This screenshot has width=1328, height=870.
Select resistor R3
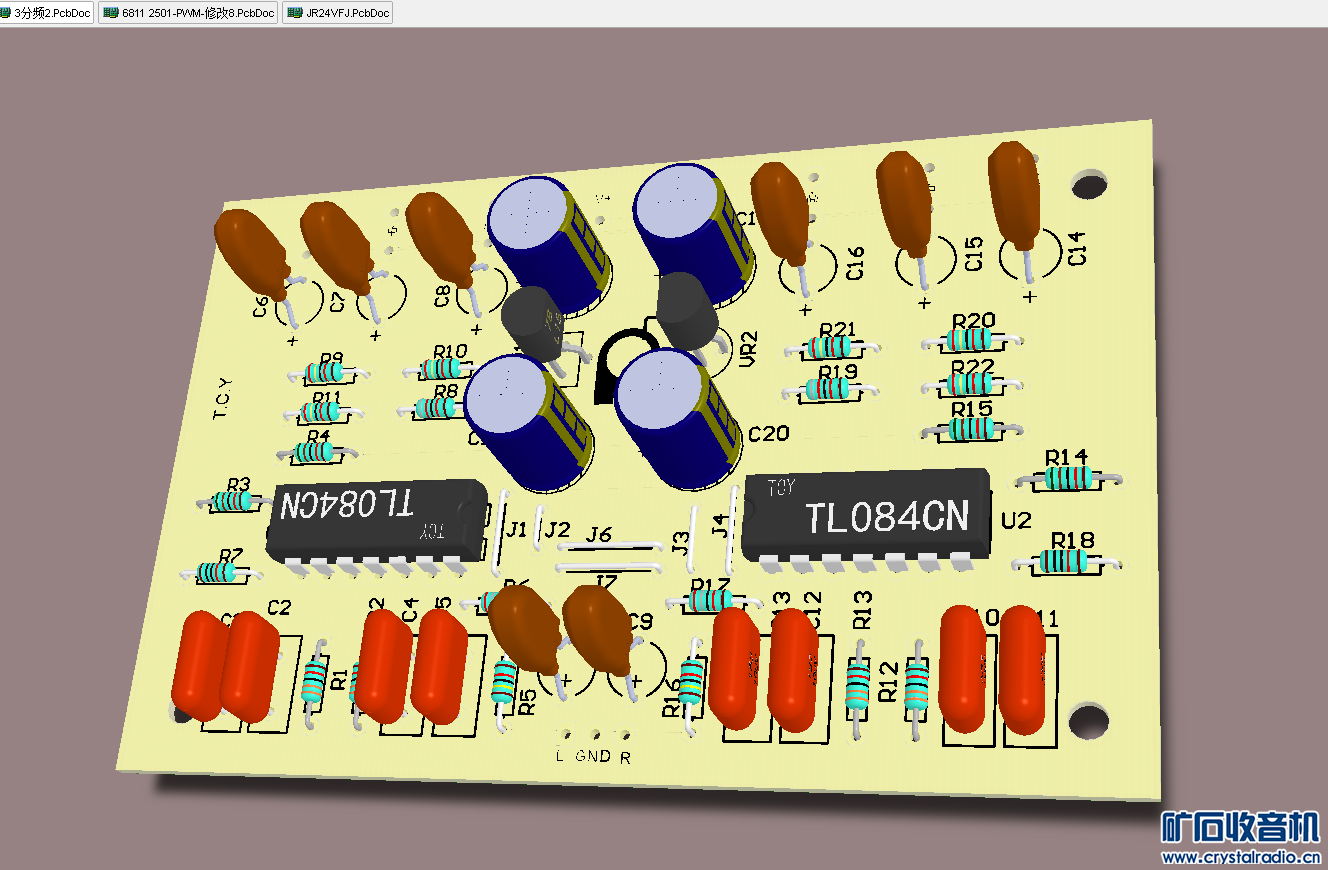234,501
